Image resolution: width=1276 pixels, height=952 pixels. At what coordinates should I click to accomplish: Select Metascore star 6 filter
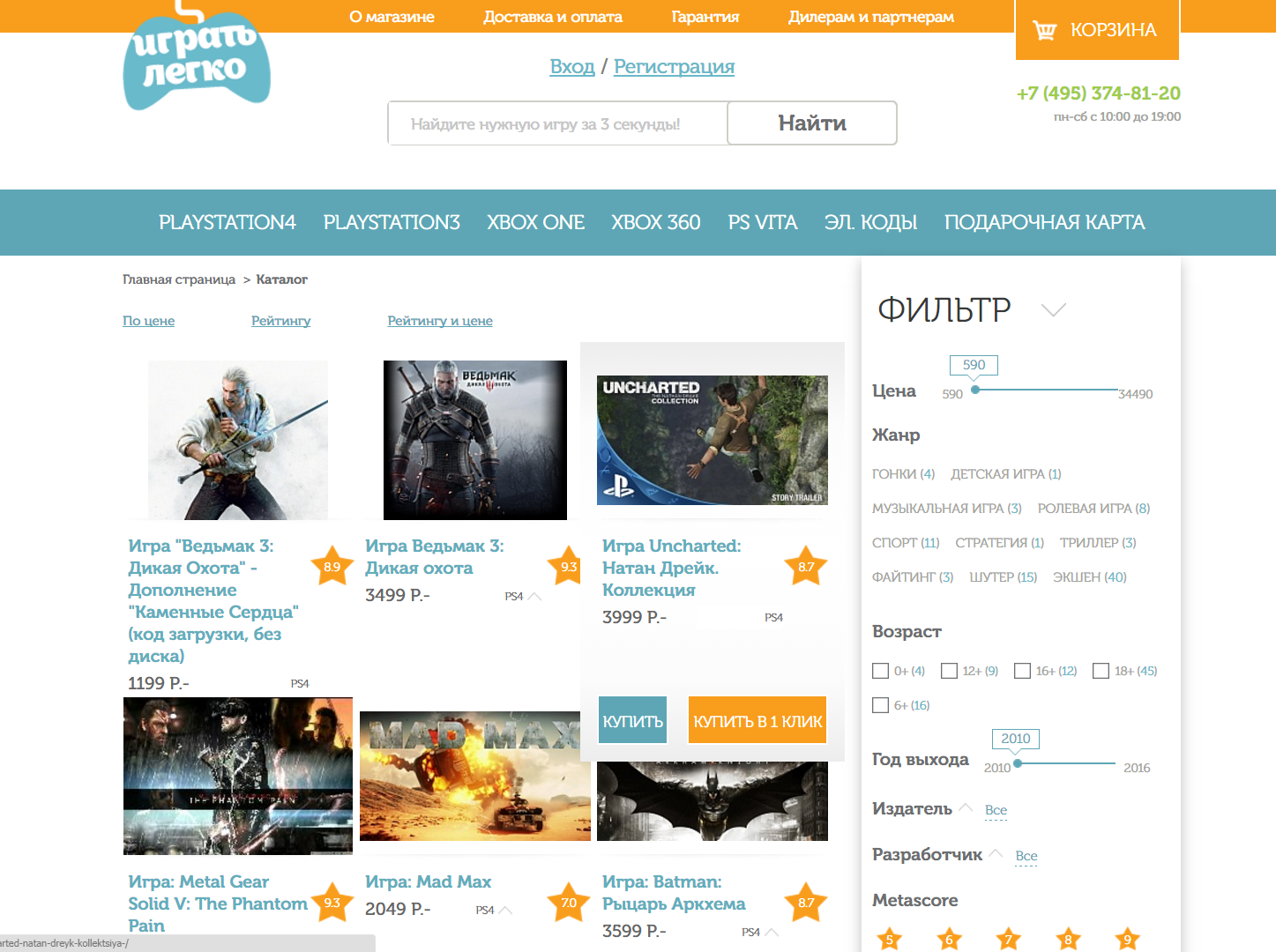click(x=949, y=940)
